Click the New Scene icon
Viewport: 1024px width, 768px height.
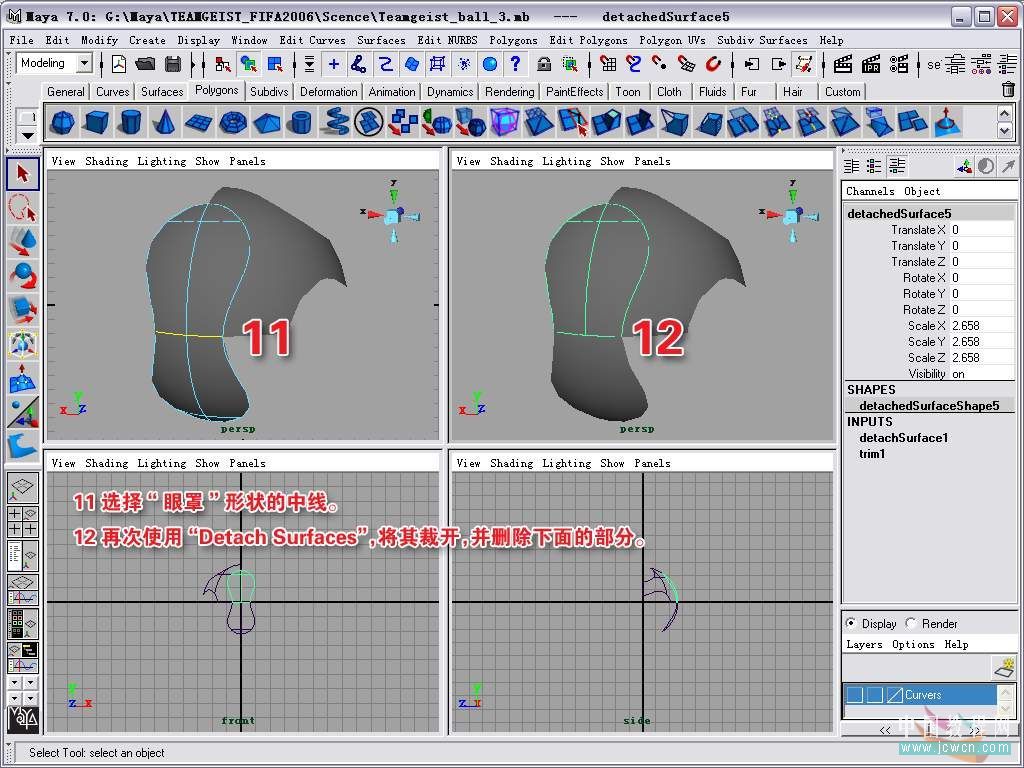pos(119,64)
